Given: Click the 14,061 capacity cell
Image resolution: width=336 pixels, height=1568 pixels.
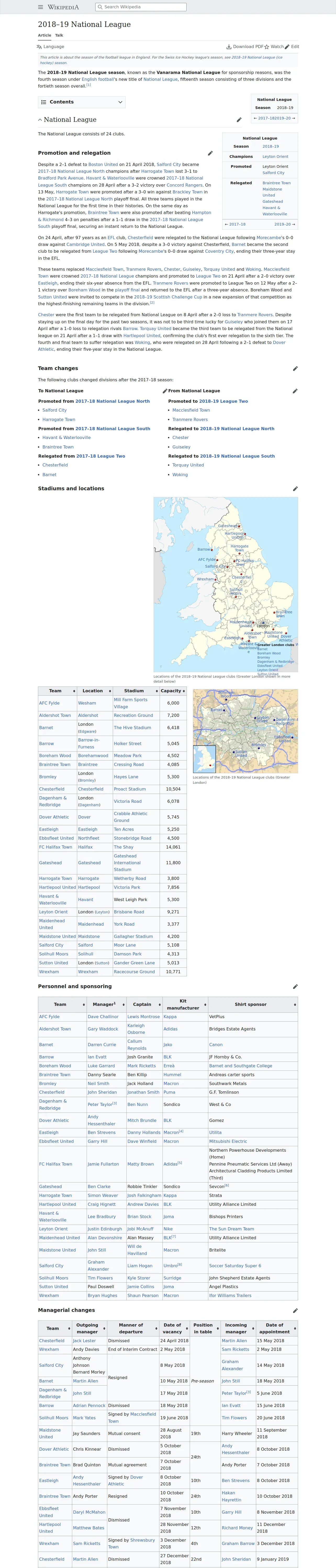Looking at the screenshot, I should click(x=173, y=847).
